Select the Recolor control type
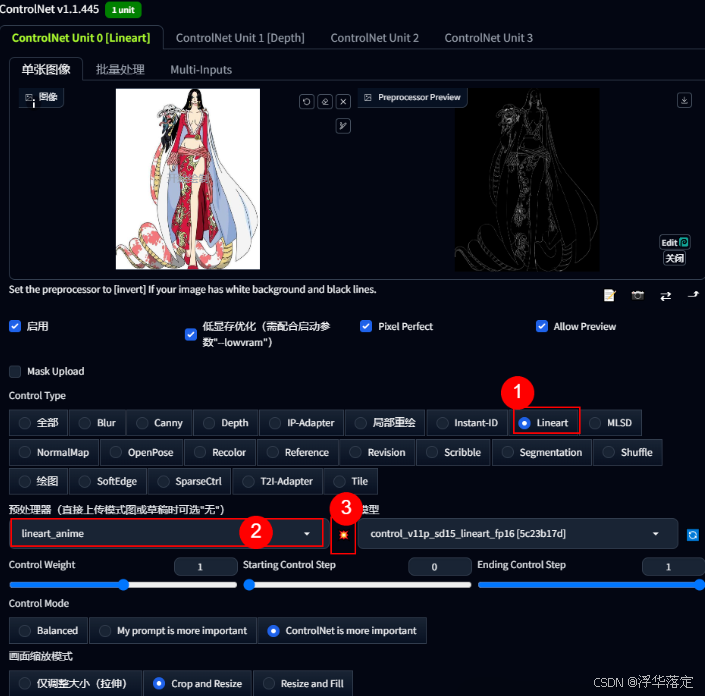This screenshot has height=696, width=705. point(220,452)
